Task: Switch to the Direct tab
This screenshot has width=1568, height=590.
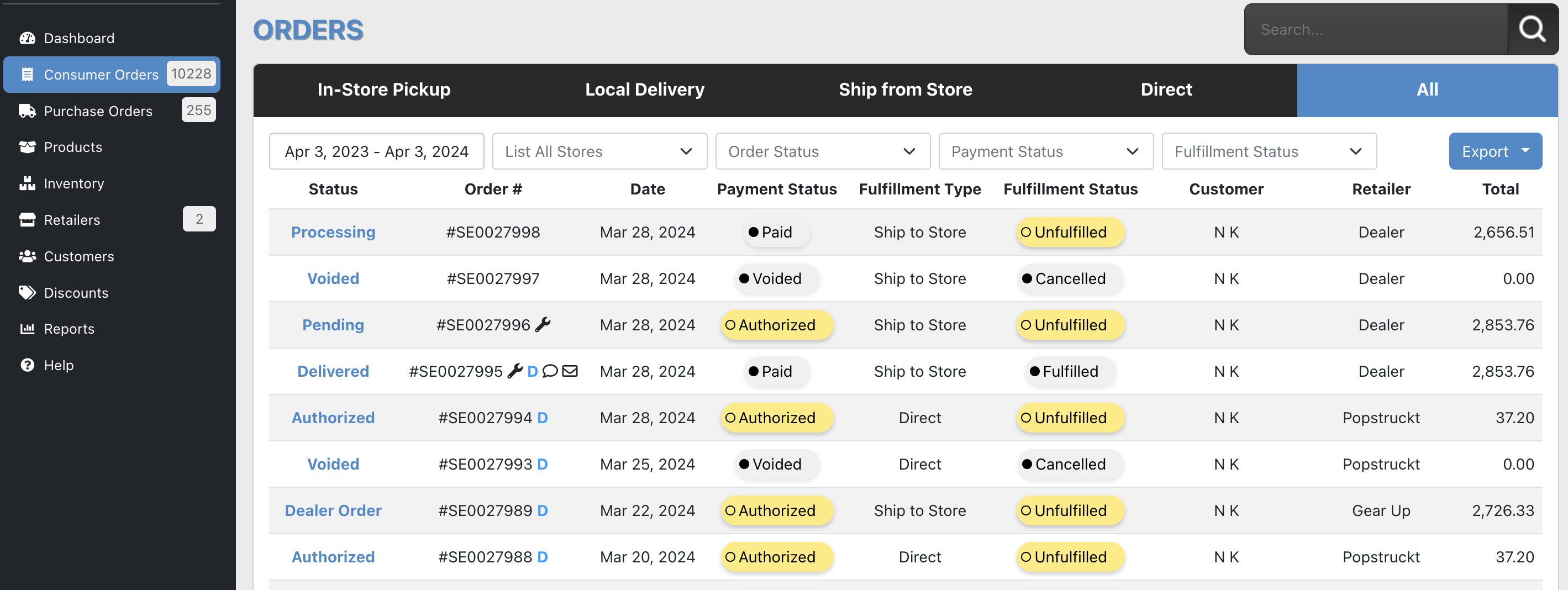Action: (x=1166, y=89)
